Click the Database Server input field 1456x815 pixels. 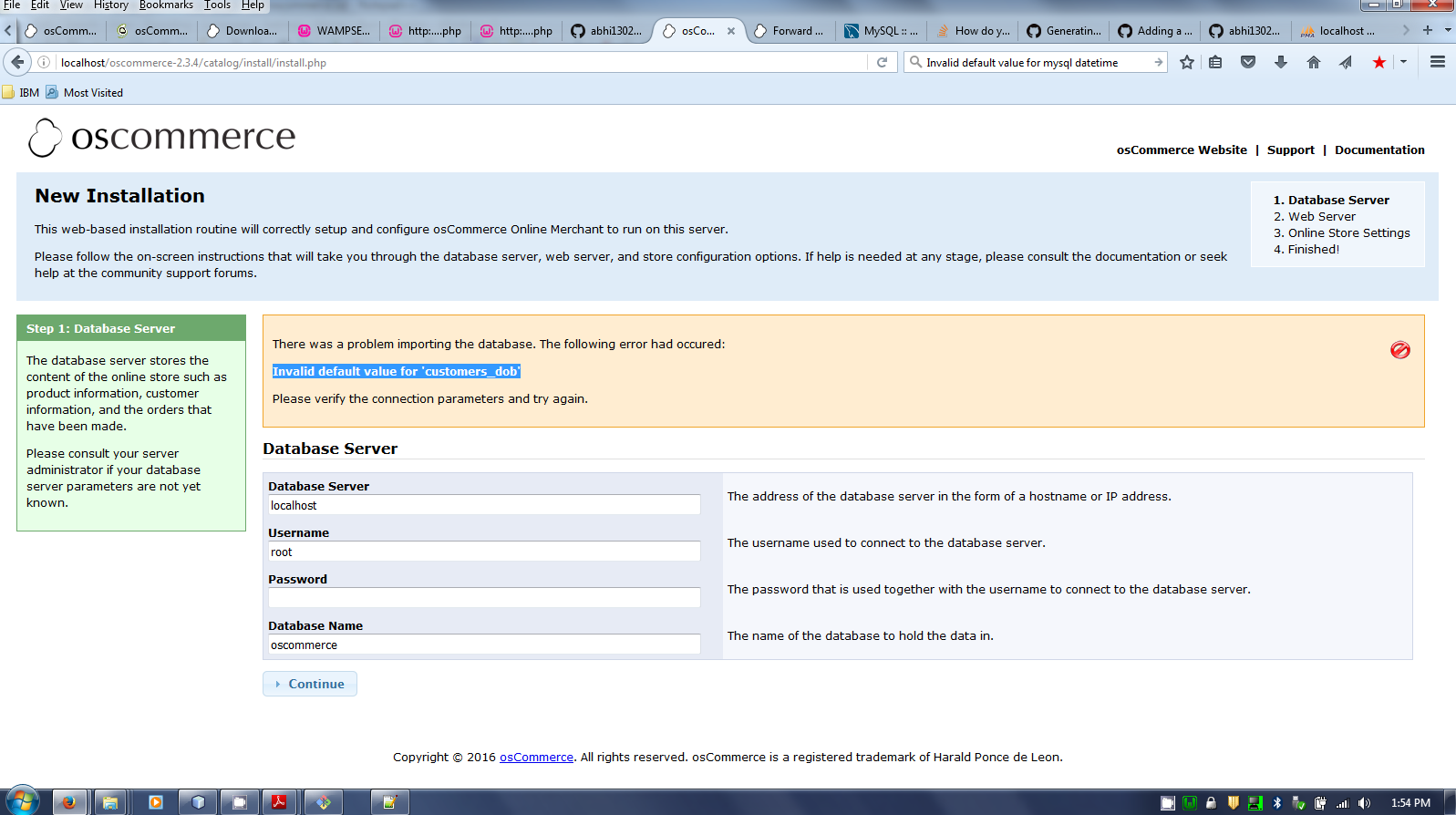click(x=484, y=505)
